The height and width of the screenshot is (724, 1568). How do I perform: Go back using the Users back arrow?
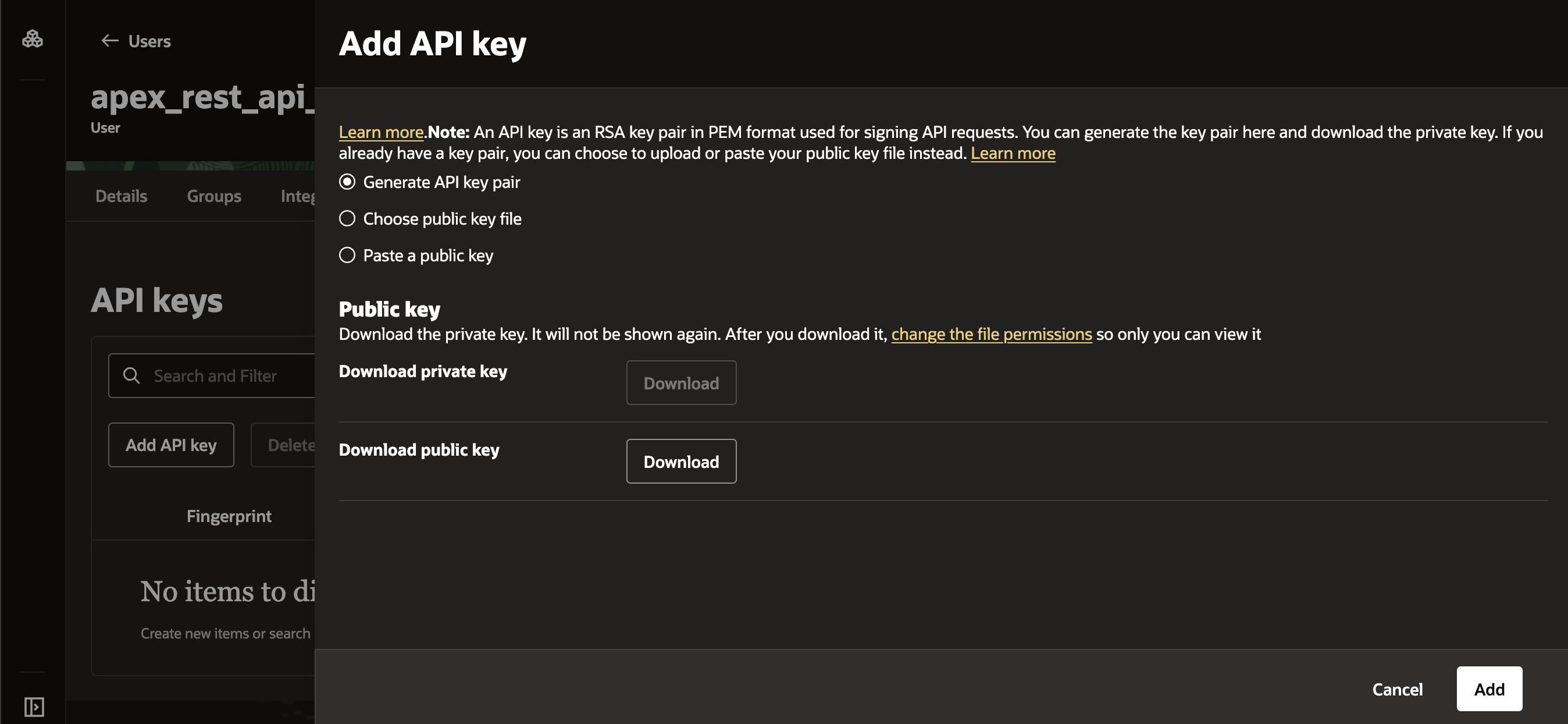109,41
